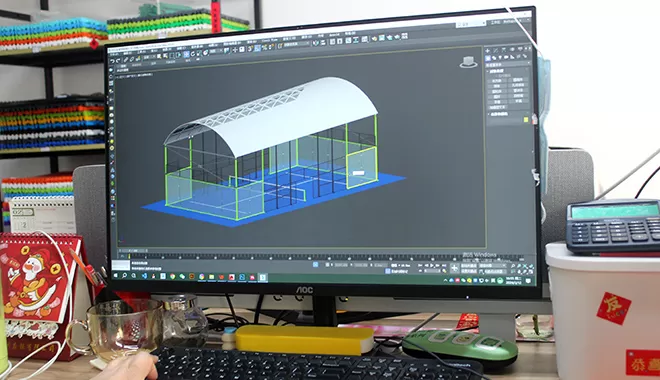The width and height of the screenshot is (660, 380).
Task: Select the Rotate transform tool
Action: pos(193,54)
